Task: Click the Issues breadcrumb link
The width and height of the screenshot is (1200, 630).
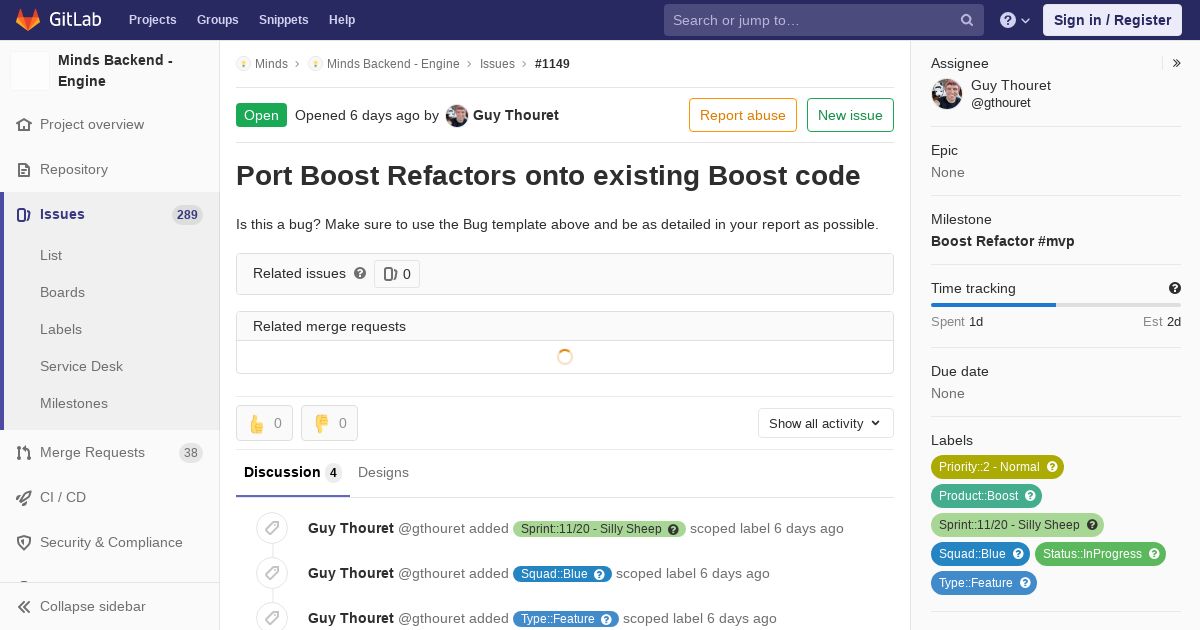Action: [x=497, y=64]
